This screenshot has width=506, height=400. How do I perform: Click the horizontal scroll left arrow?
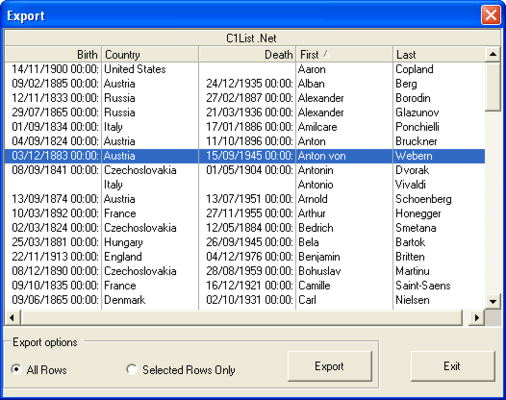(x=12, y=318)
